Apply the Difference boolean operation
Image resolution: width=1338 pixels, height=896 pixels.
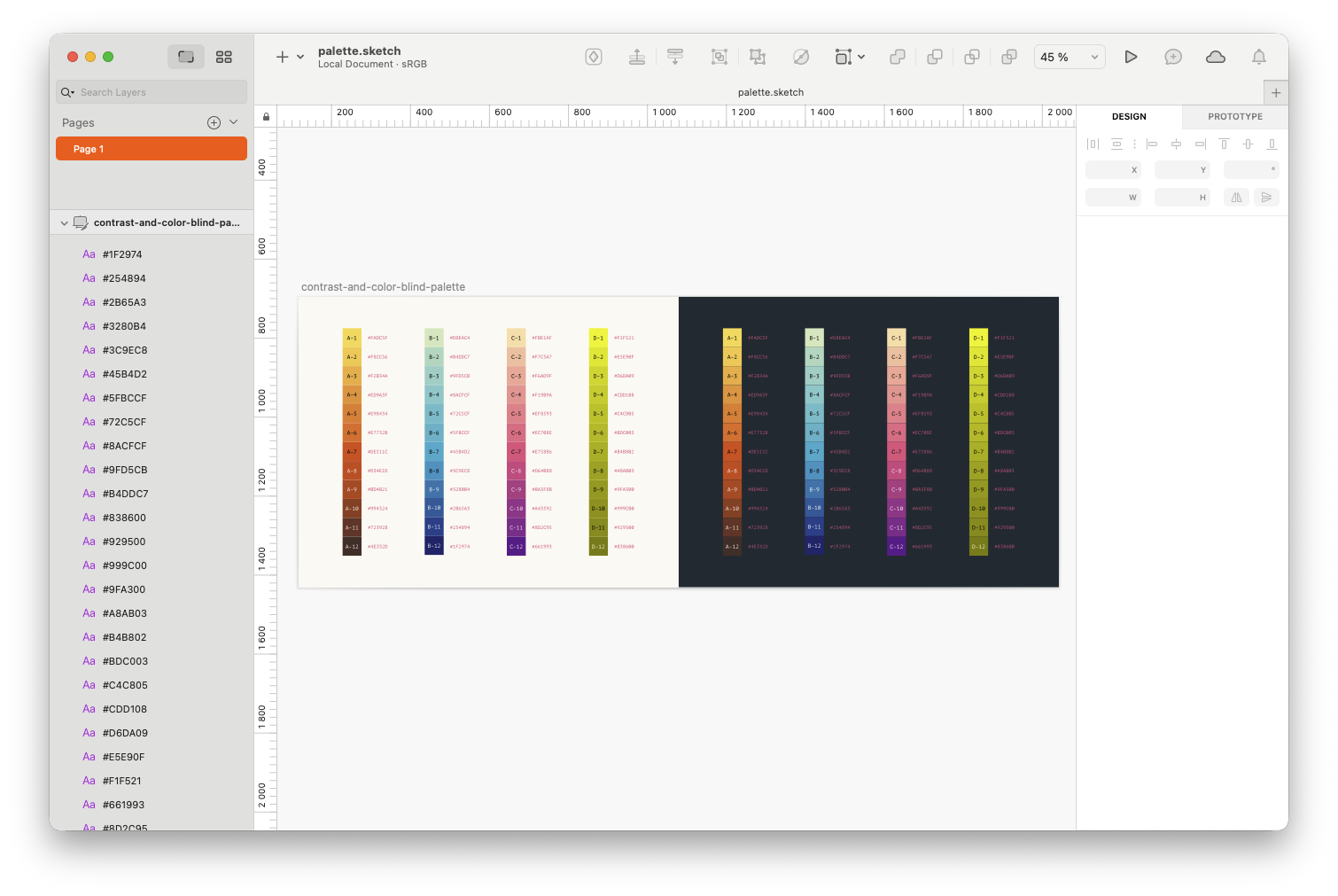pyautogui.click(x=1009, y=57)
